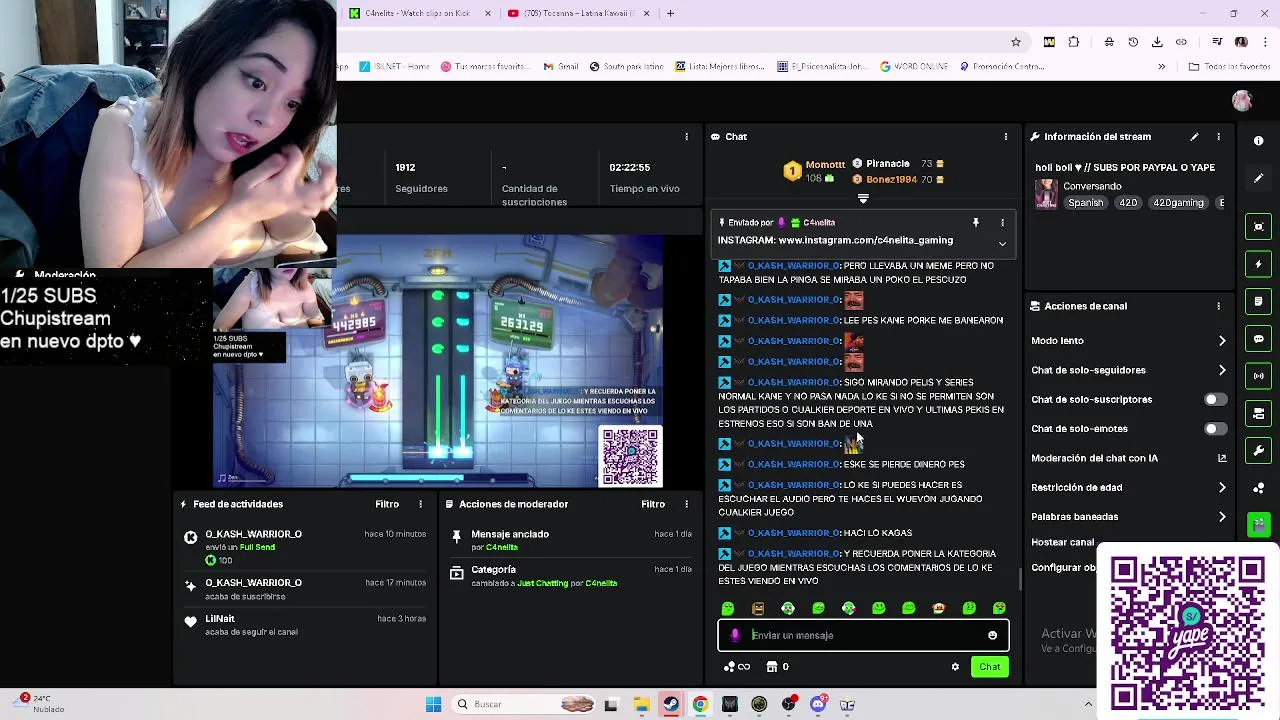Unpin the pinned Instagram message
This screenshot has width=1280, height=720.
click(976, 222)
